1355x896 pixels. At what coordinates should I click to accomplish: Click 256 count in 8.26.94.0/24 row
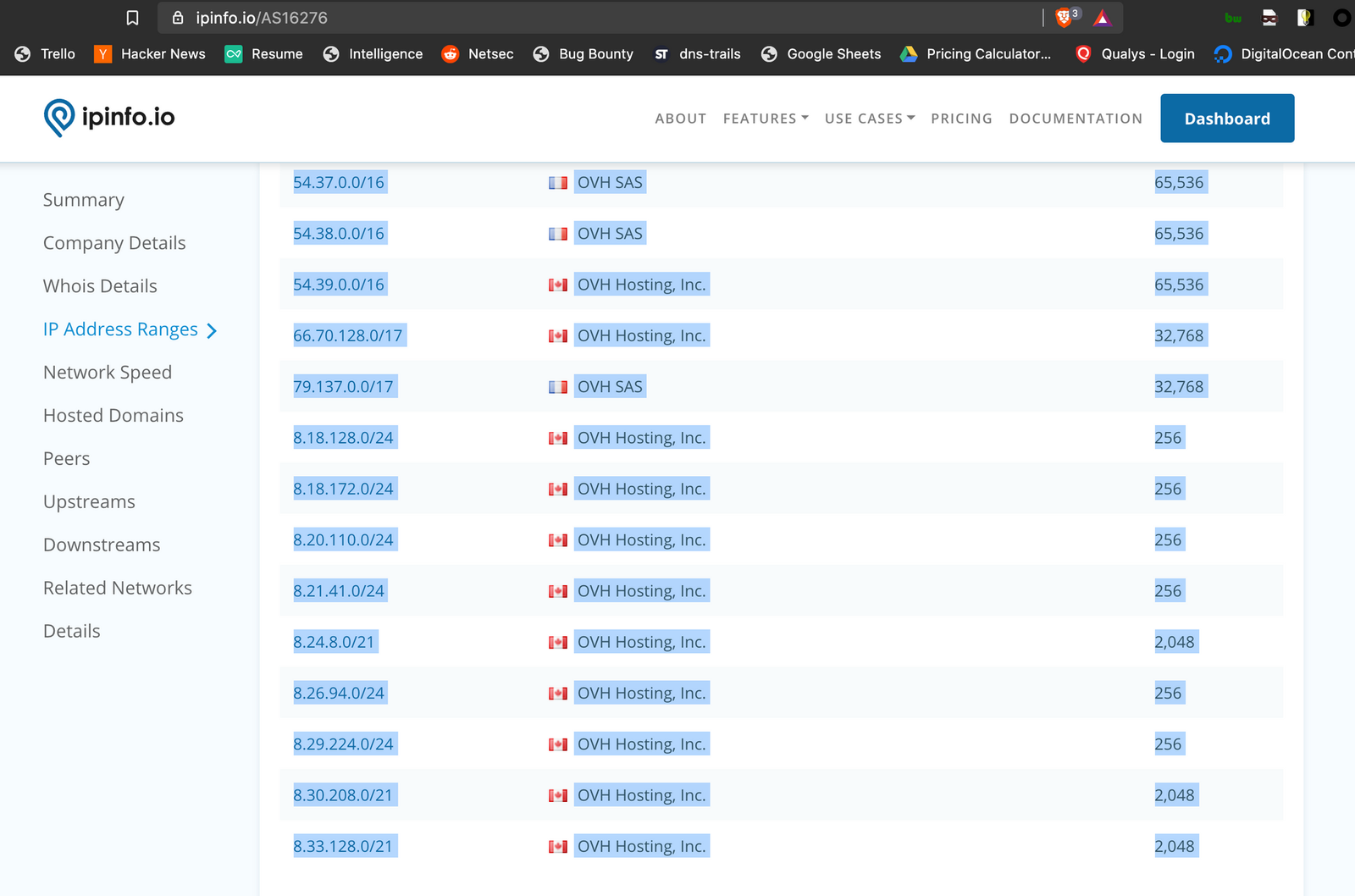tap(1168, 694)
